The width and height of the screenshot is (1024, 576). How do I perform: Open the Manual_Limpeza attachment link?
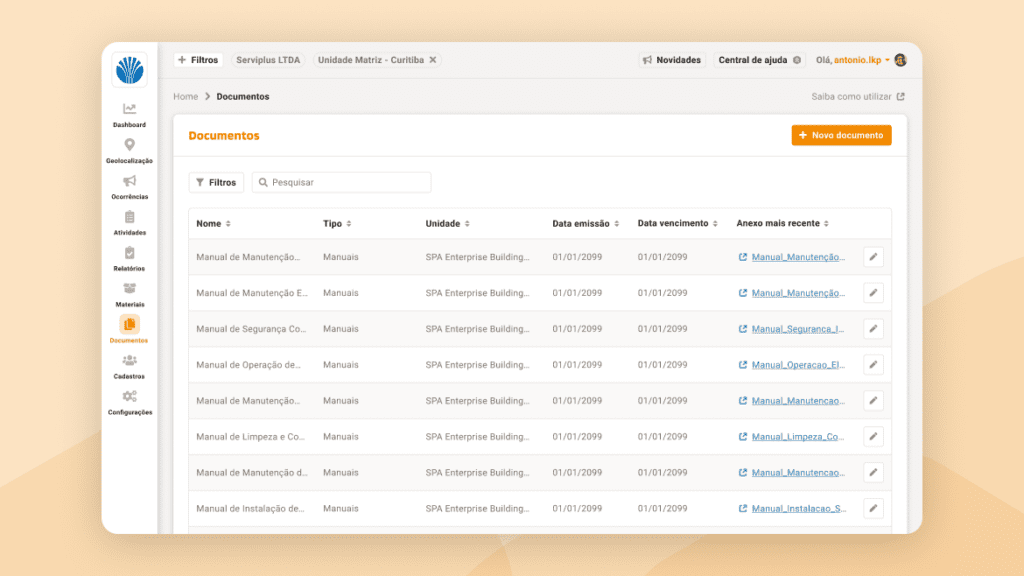pos(797,437)
